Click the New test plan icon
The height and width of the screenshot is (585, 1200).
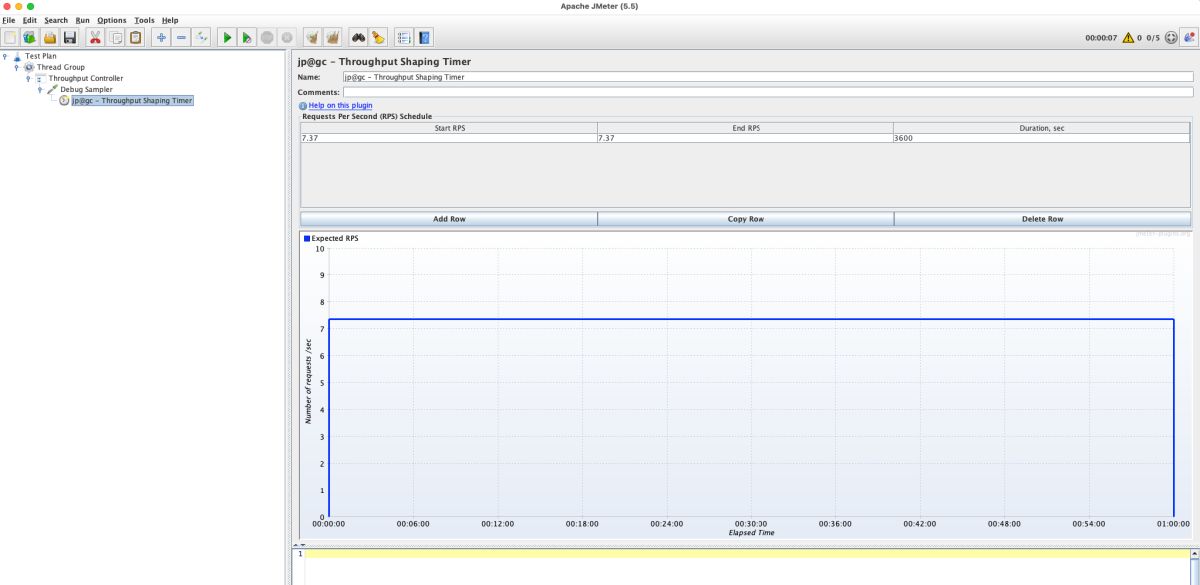click(10, 37)
